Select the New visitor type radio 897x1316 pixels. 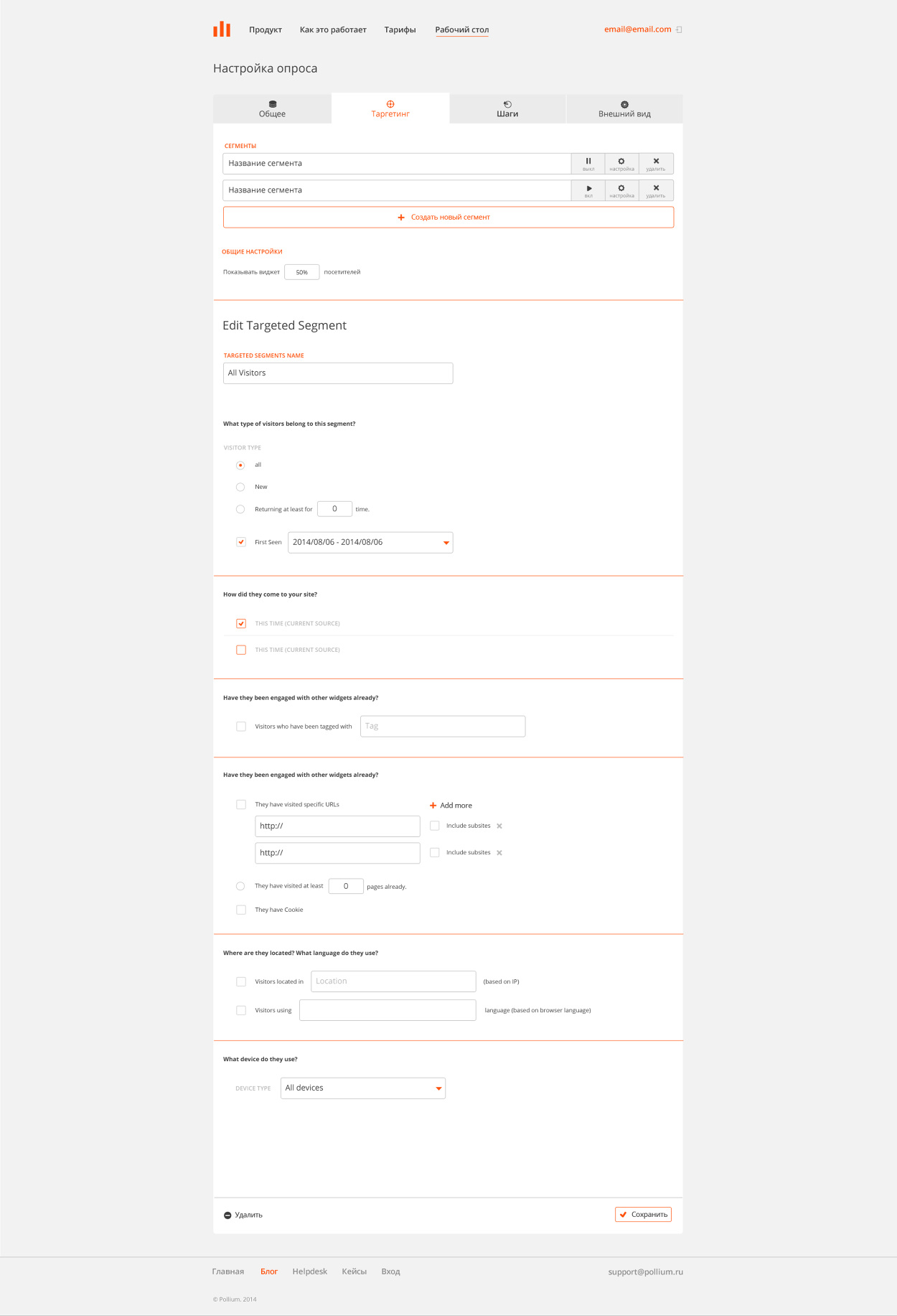pyautogui.click(x=240, y=487)
